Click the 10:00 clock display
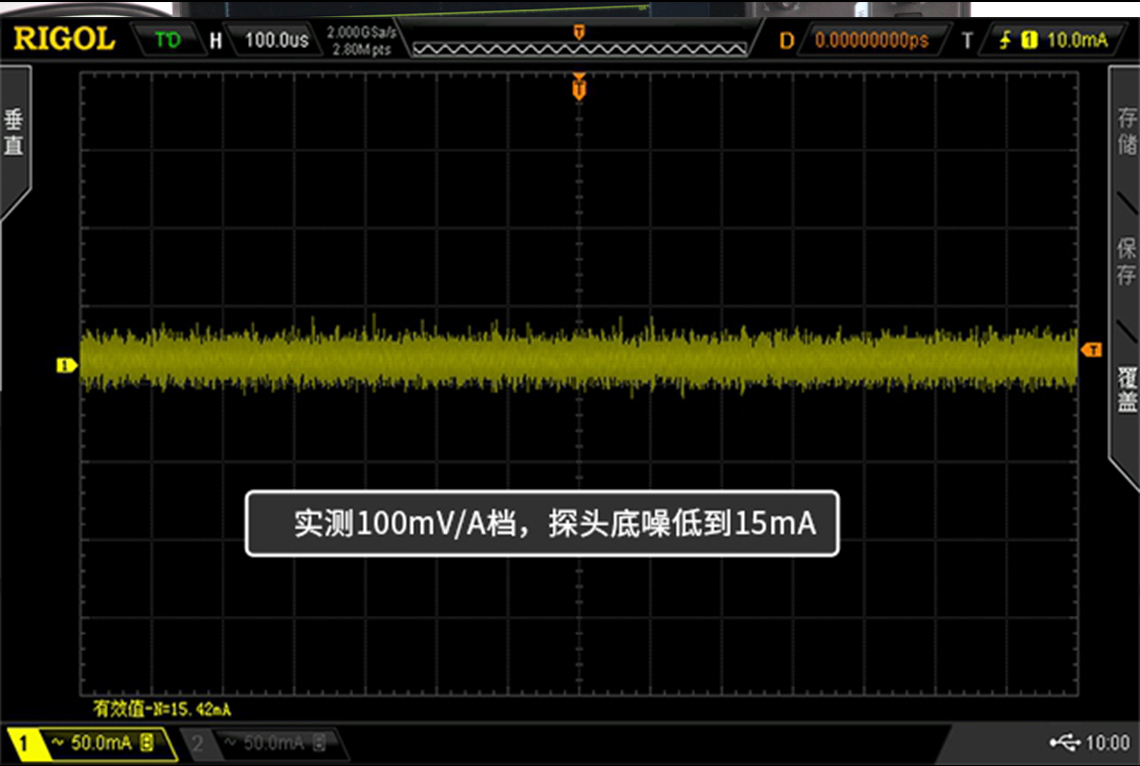Image resolution: width=1140 pixels, height=766 pixels. pyautogui.click(x=1107, y=743)
